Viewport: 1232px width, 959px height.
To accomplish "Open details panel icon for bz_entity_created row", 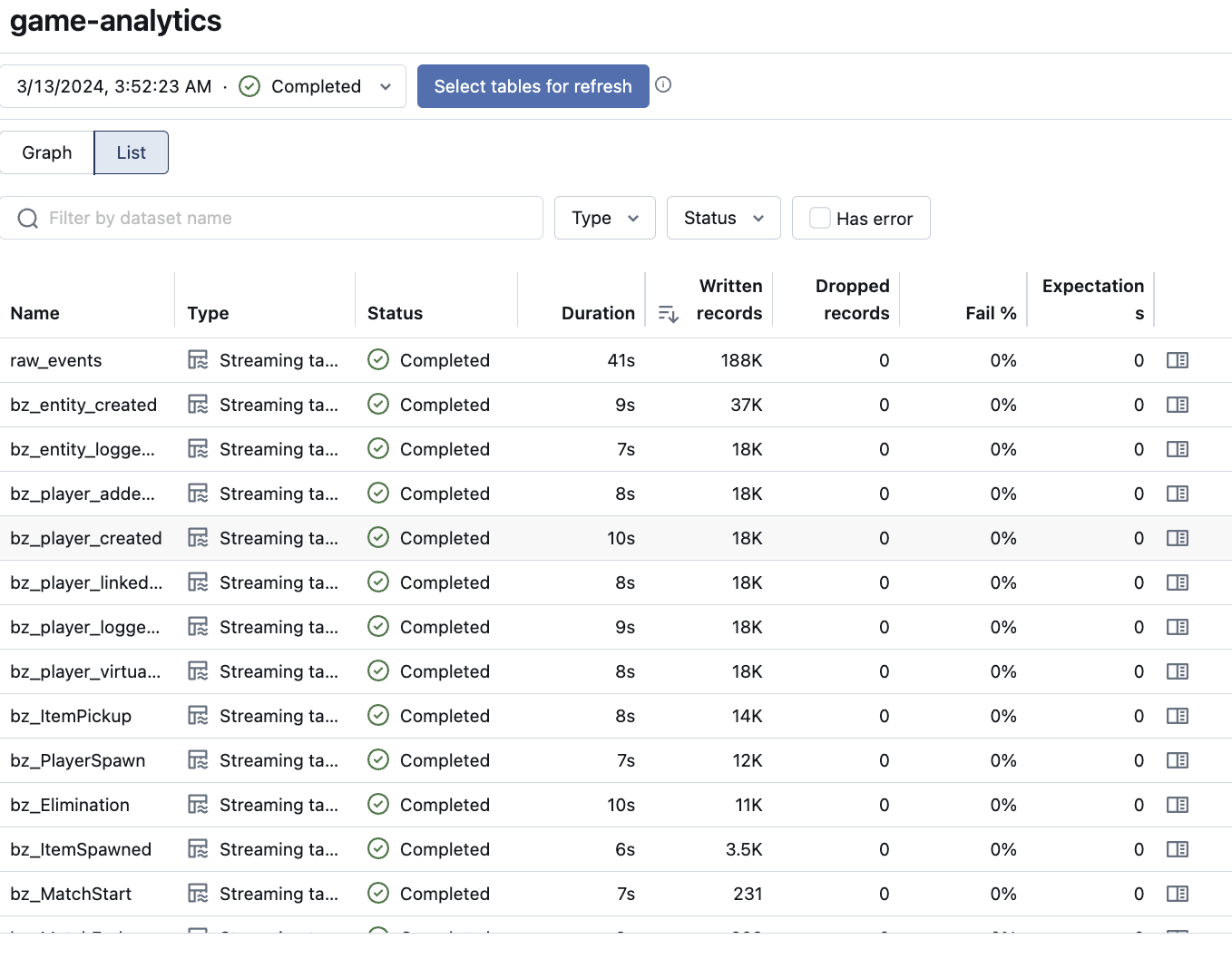I will click(1177, 405).
